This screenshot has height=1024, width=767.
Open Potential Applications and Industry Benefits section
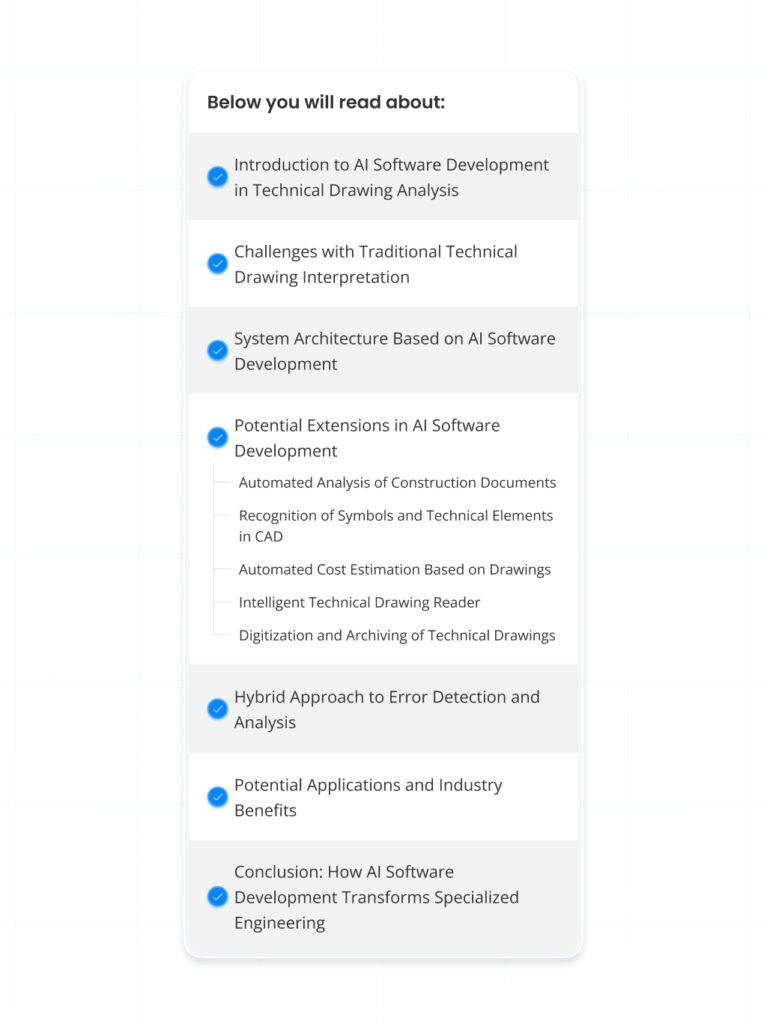coord(367,797)
